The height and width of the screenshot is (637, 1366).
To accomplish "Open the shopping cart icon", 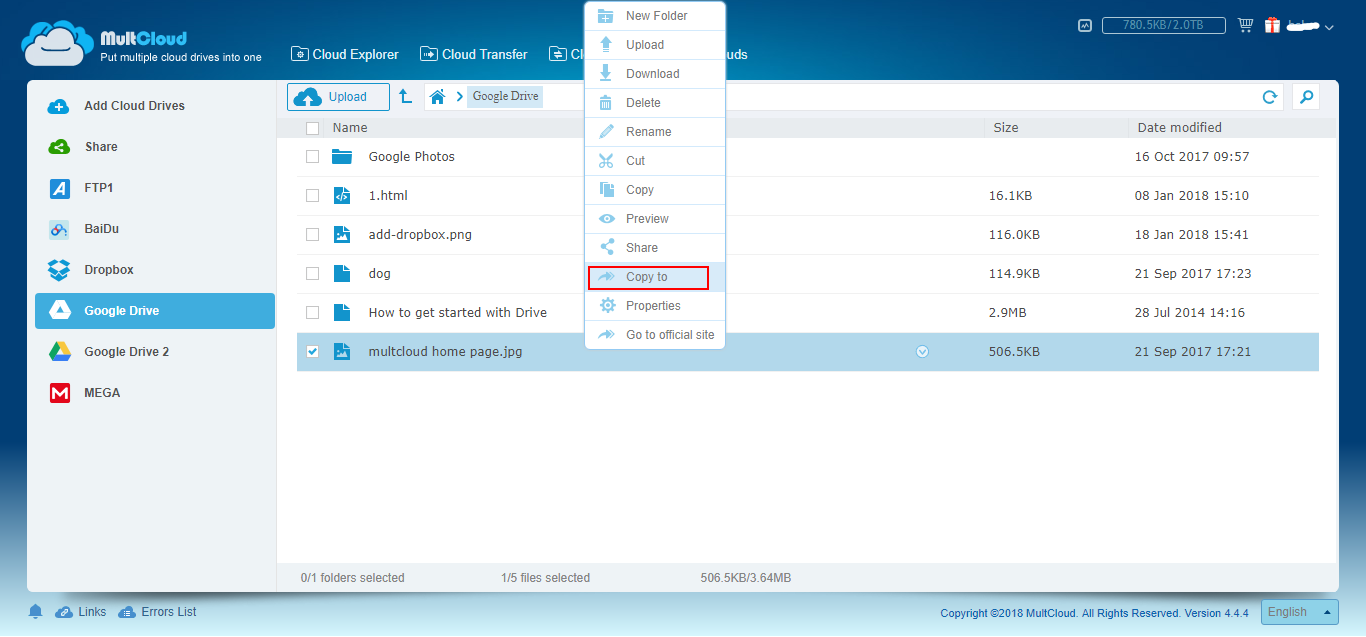I will point(1245,25).
